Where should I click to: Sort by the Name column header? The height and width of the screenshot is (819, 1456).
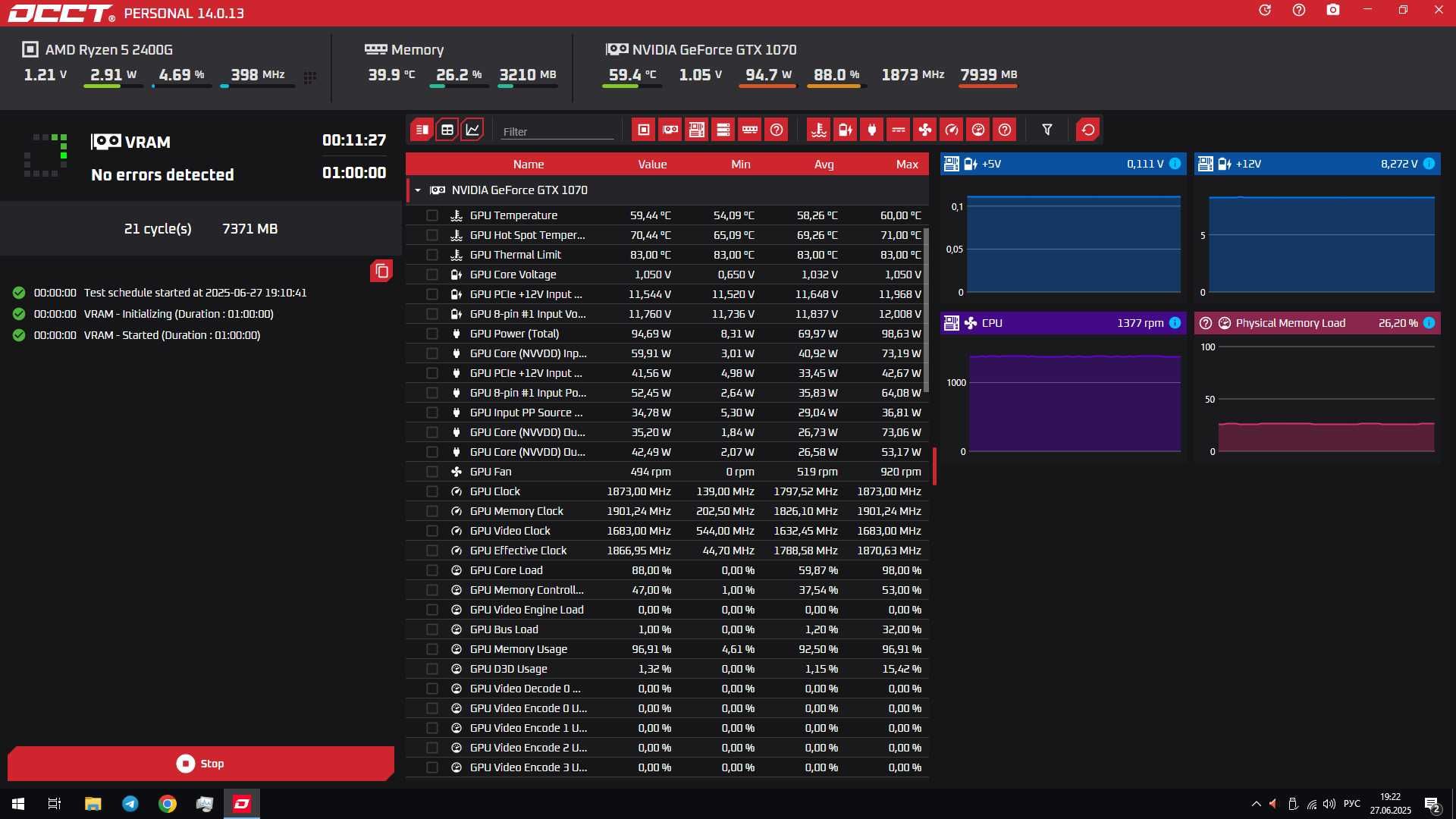click(x=529, y=165)
